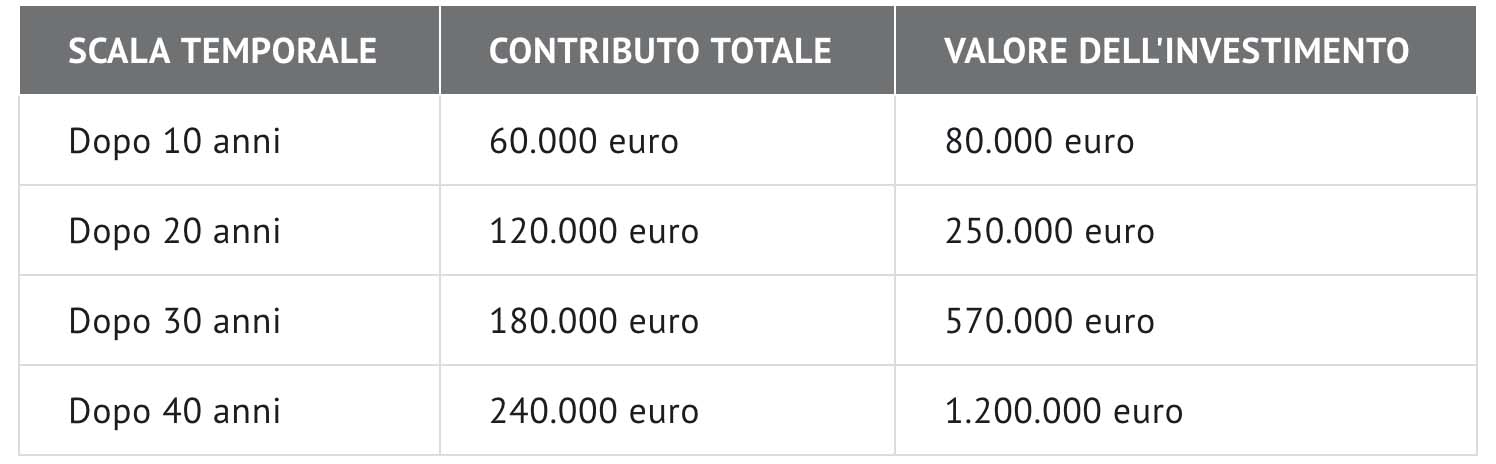
Task: Select the 'Dopo 30 anni' cell
Action: [174, 321]
